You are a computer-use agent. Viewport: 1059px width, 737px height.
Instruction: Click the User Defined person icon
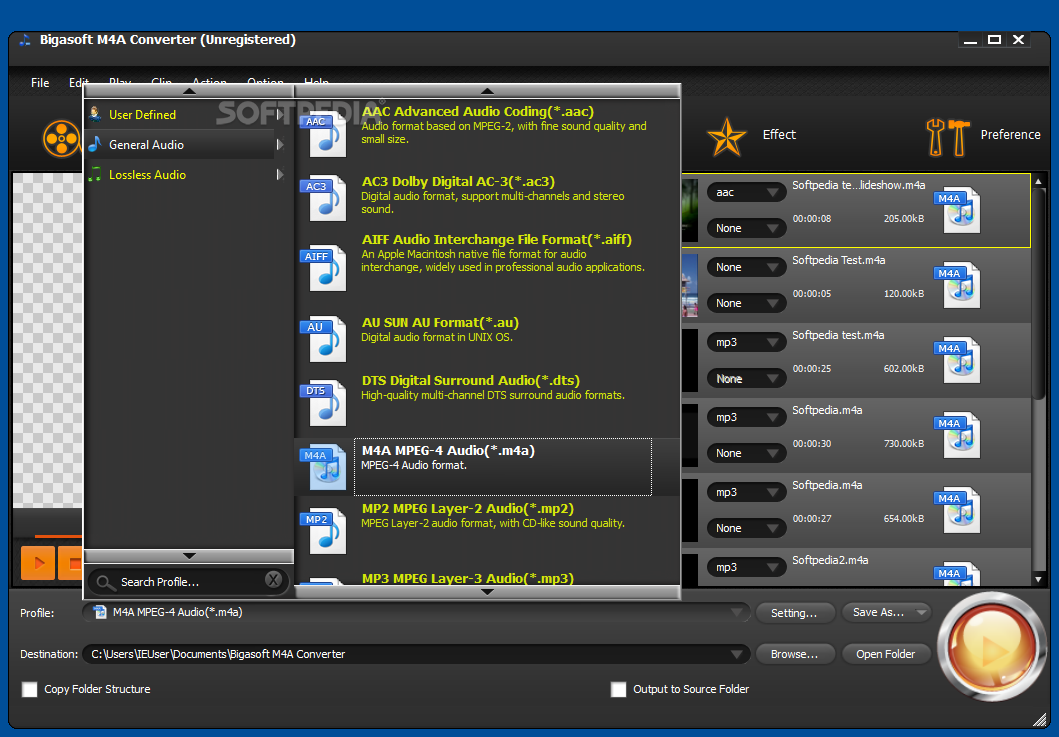click(95, 114)
